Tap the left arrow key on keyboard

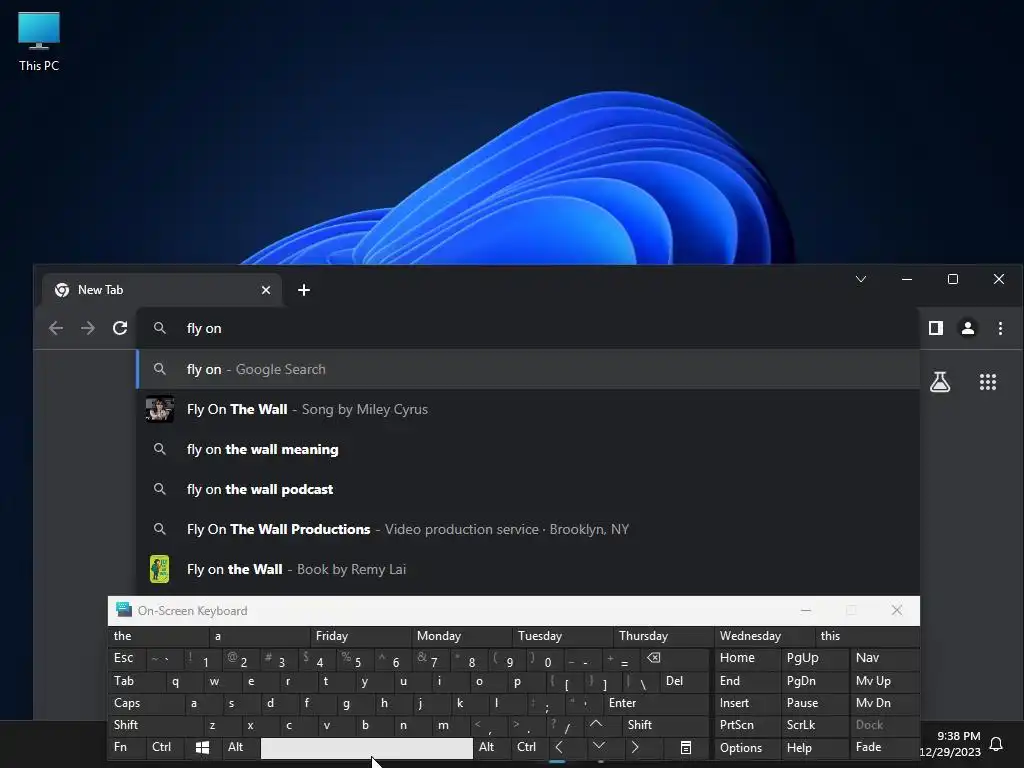[x=560, y=747]
